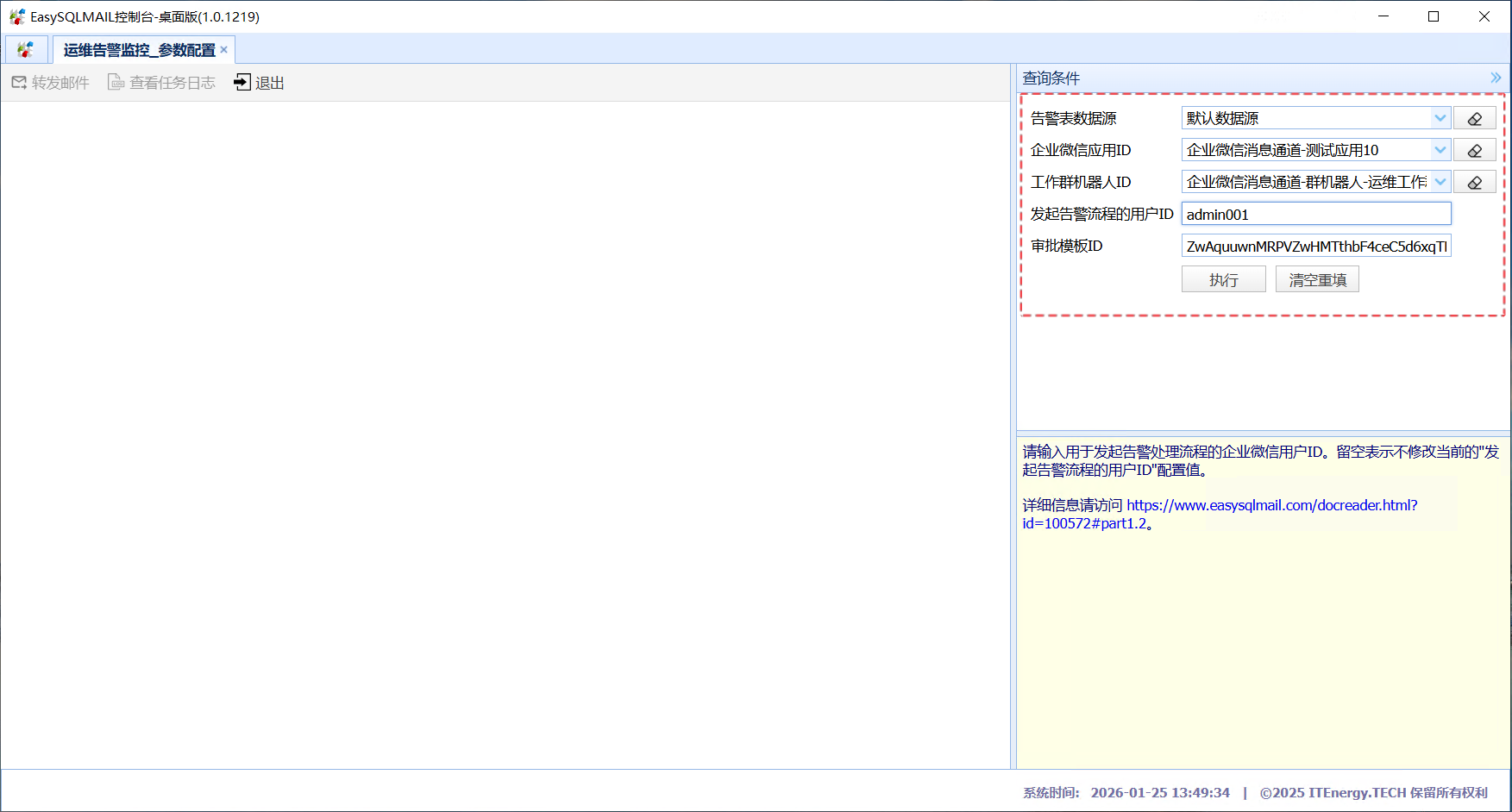Click the 转发邮件 toolbar button

click(51, 83)
